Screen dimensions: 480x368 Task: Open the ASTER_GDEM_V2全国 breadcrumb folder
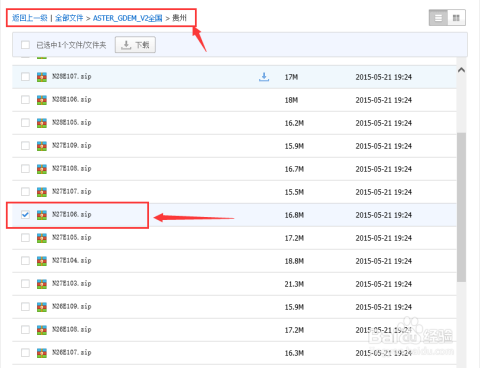pyautogui.click(x=128, y=18)
